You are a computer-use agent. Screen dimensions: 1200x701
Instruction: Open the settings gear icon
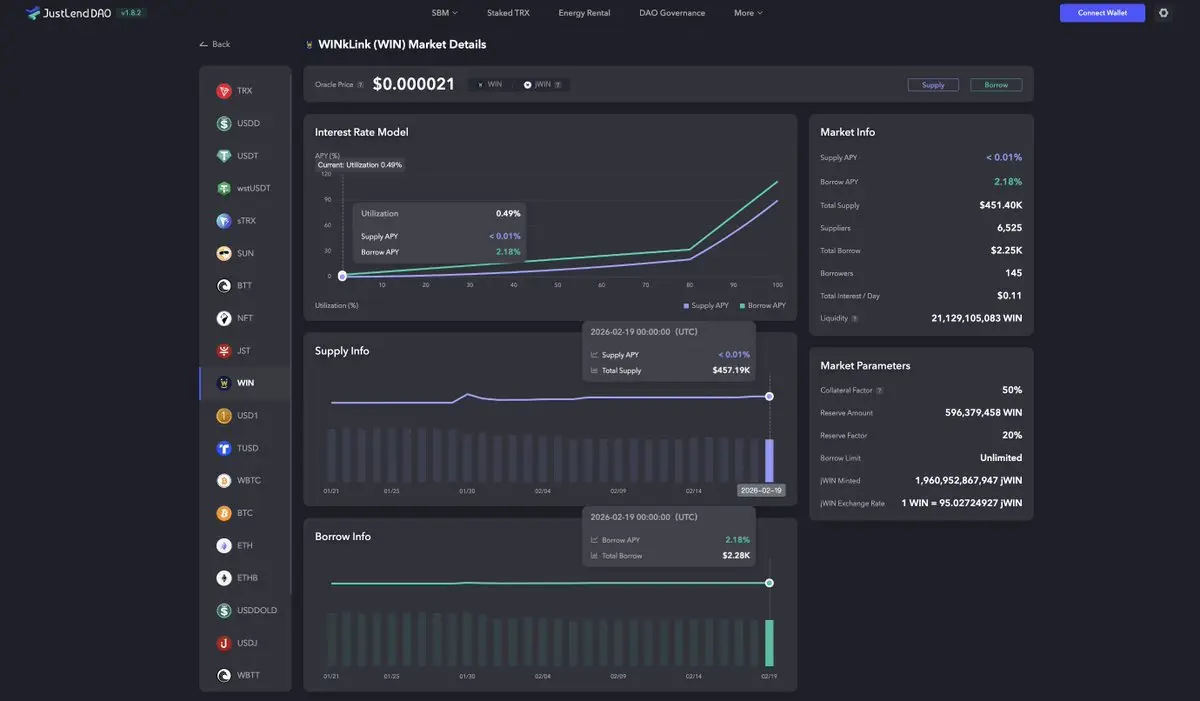point(1163,13)
